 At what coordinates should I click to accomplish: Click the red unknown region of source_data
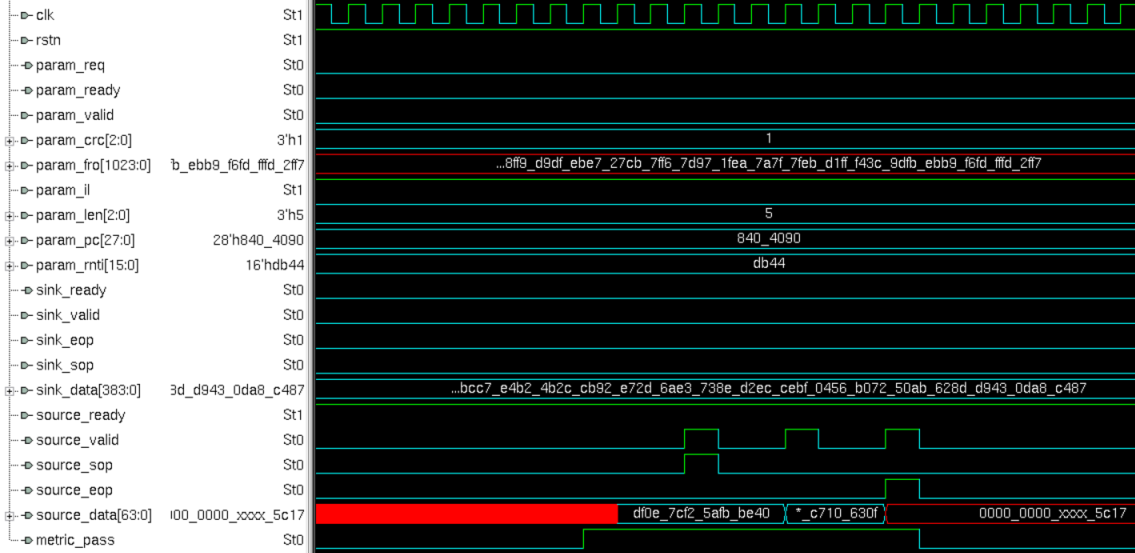466,514
